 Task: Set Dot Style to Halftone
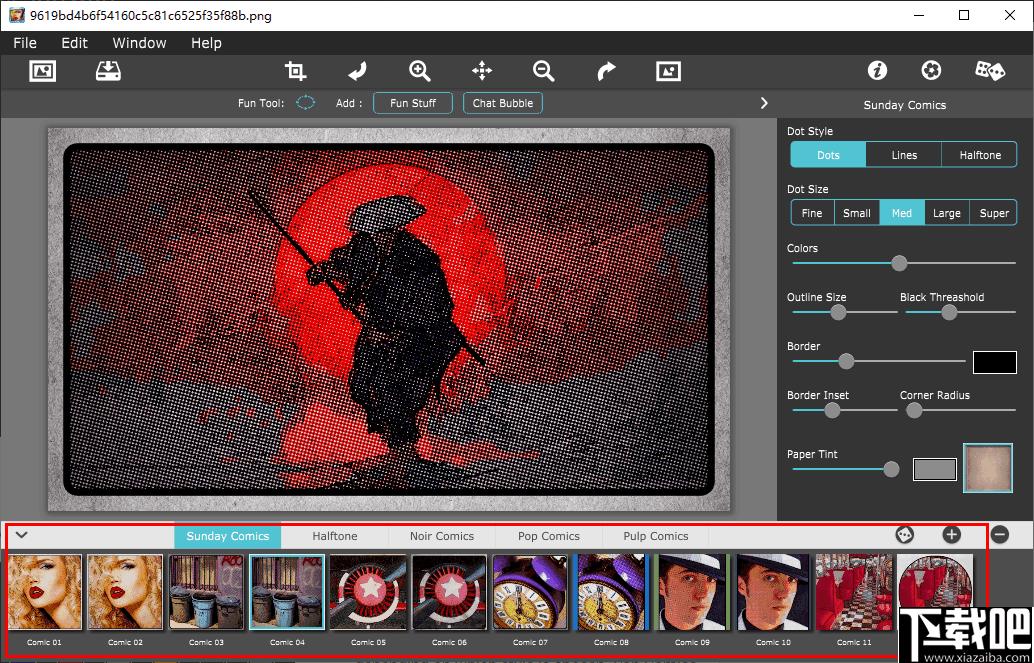click(x=979, y=155)
